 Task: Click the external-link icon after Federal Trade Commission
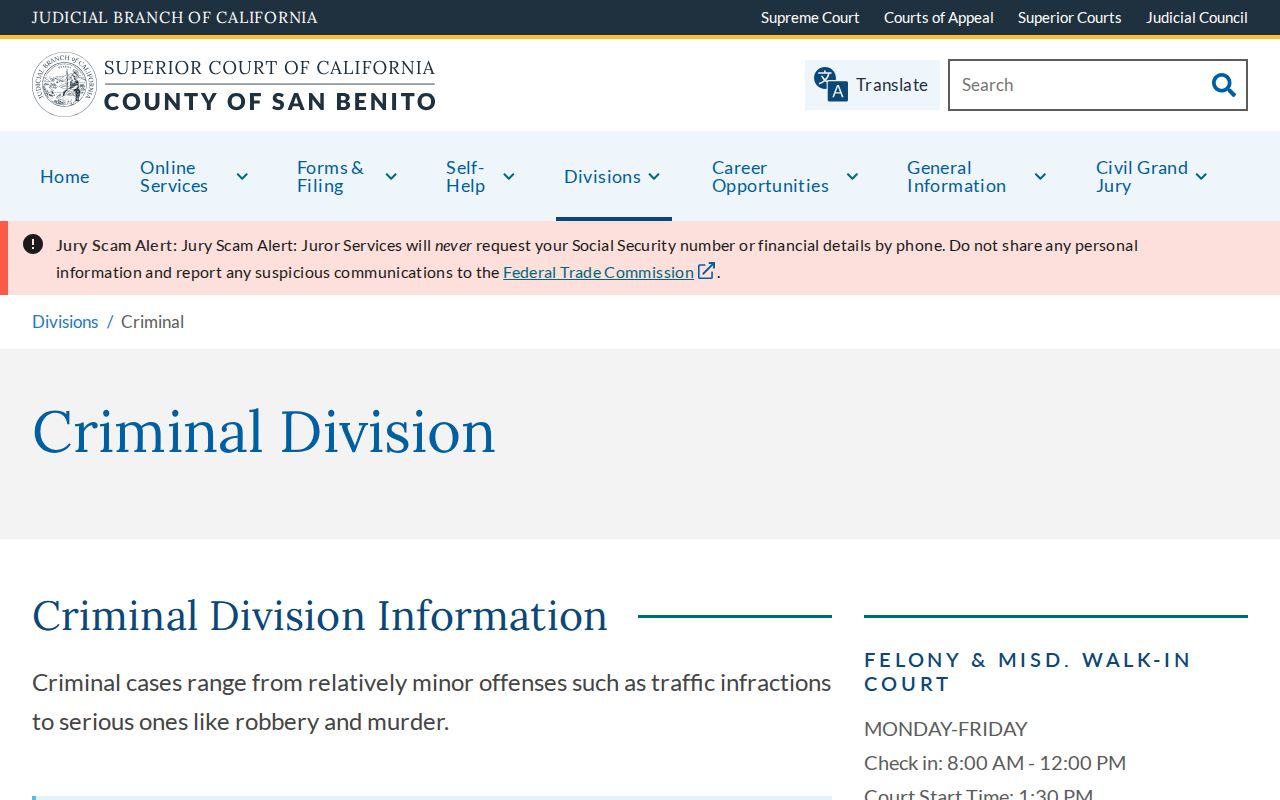point(707,271)
